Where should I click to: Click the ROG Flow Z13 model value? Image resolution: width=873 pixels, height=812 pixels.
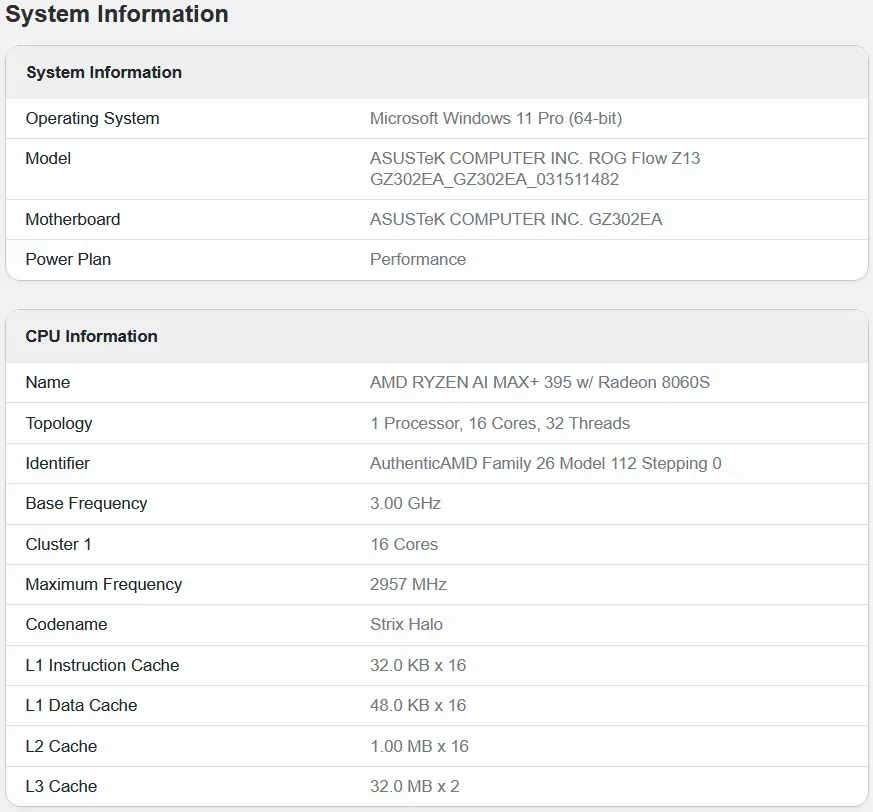coord(534,169)
